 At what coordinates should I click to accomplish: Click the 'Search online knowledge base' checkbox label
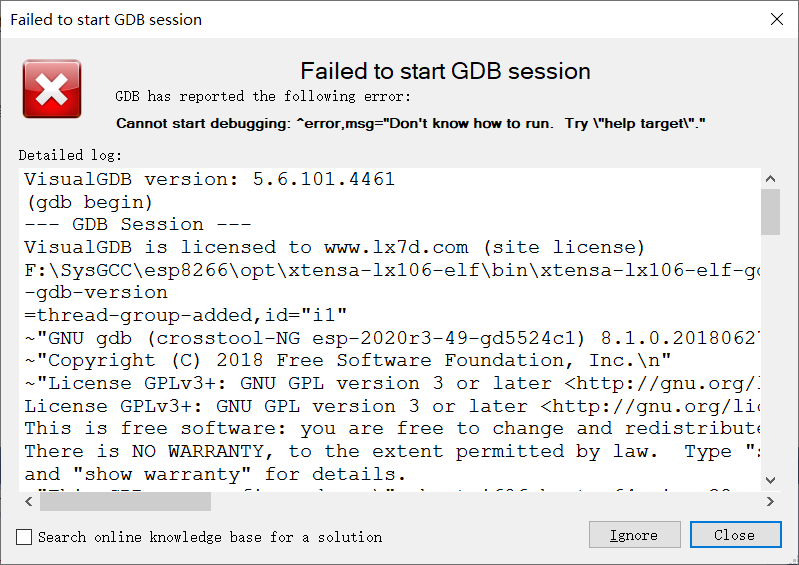click(210, 537)
